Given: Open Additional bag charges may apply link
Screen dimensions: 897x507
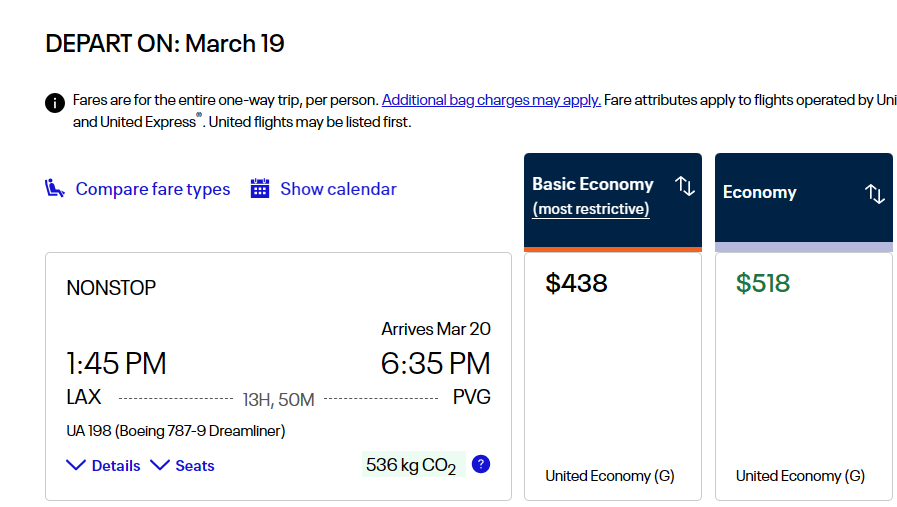Looking at the screenshot, I should 491,100.
